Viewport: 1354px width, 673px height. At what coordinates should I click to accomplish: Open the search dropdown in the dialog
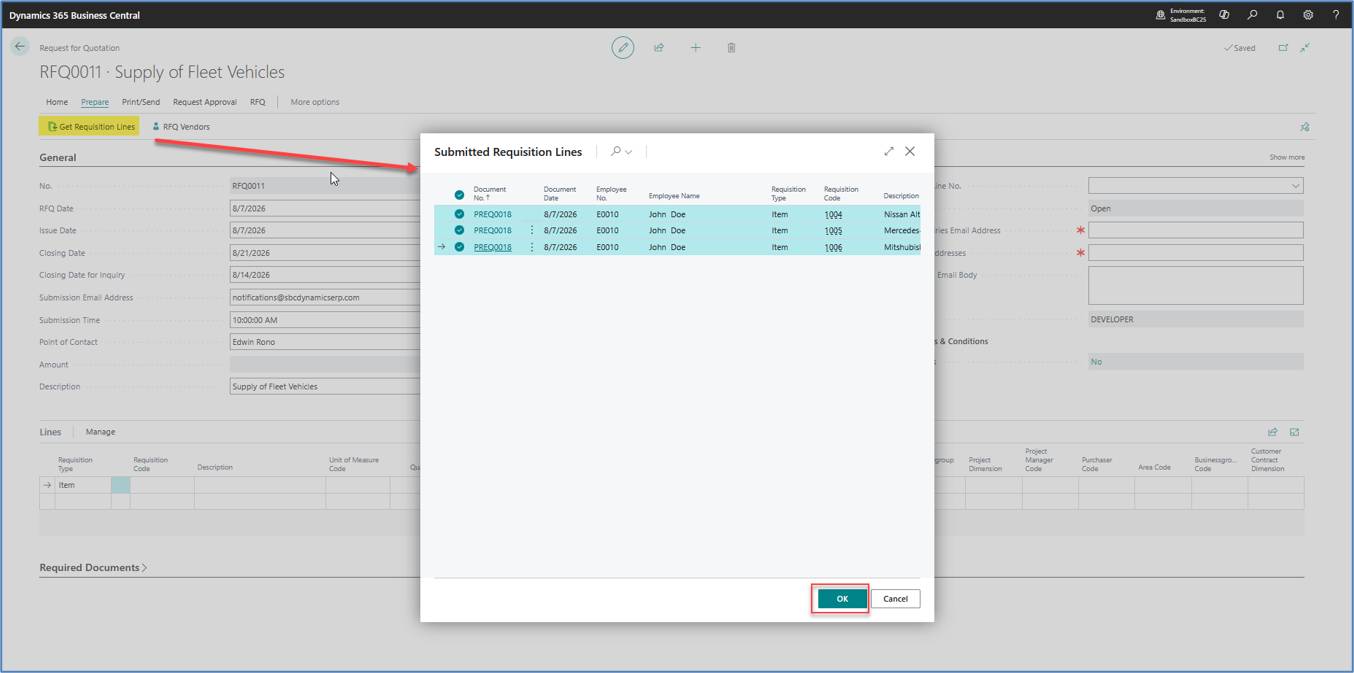click(621, 151)
